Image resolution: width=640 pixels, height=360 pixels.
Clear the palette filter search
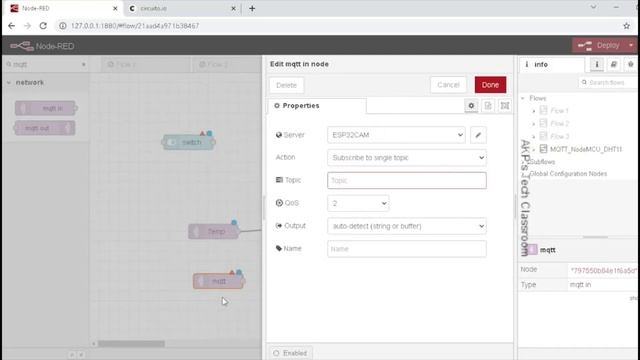(84, 64)
